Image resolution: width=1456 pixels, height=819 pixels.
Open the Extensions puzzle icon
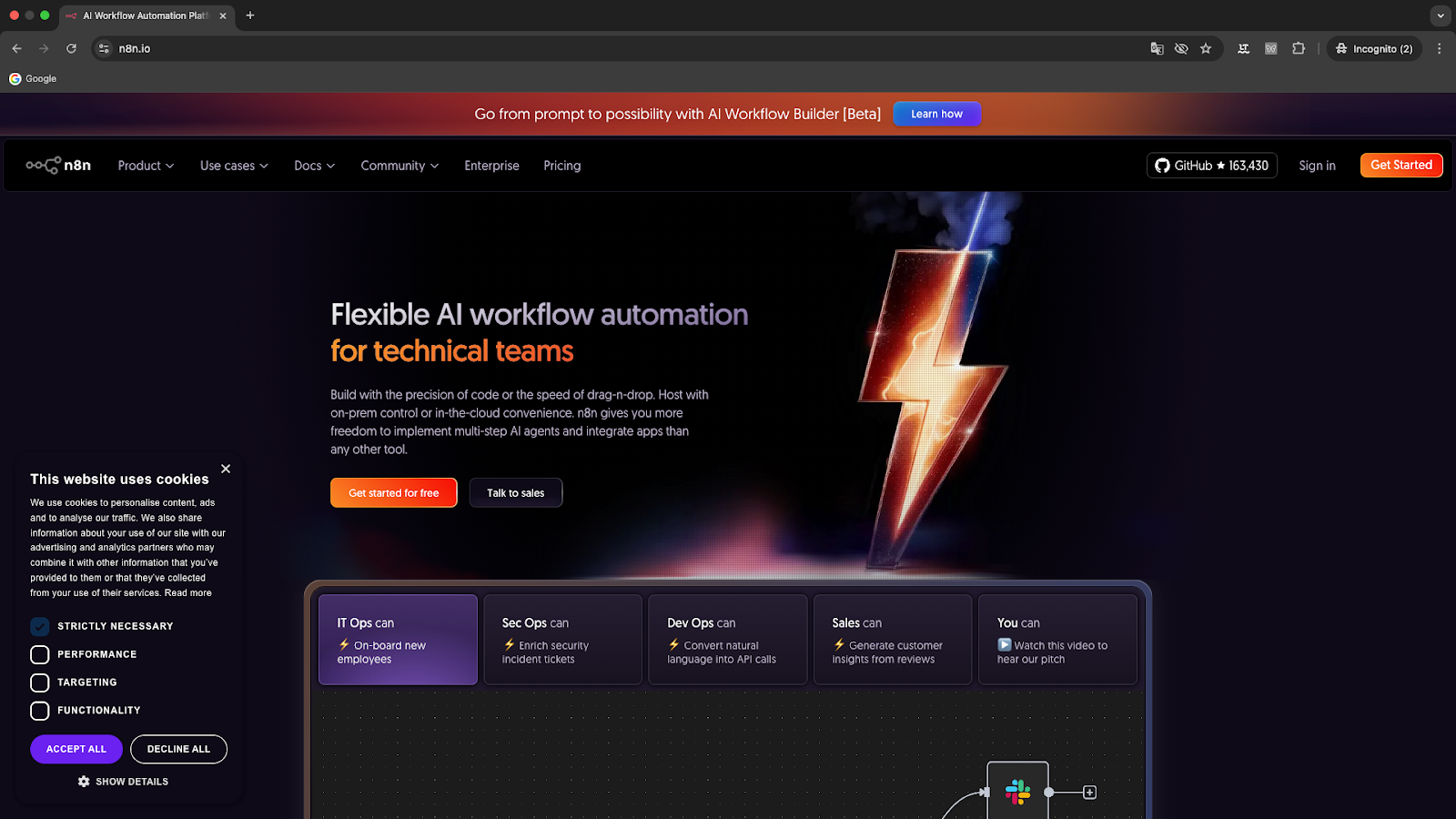[1299, 48]
